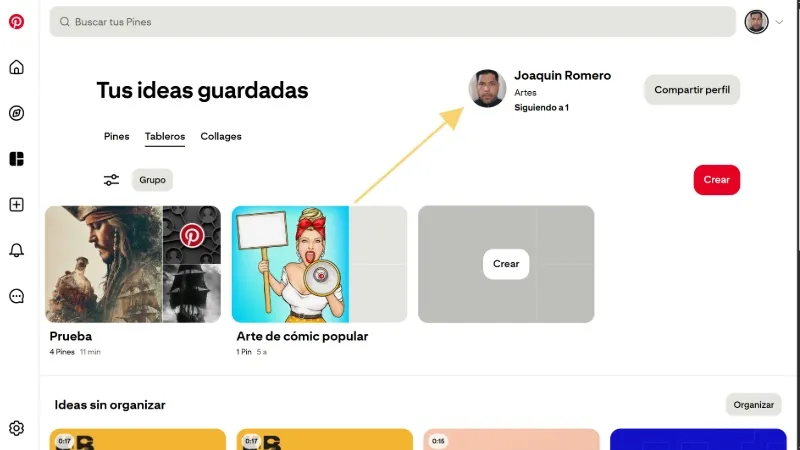This screenshot has height=450, width=800.
Task: Open messages chat bubble icon
Action: tap(16, 296)
